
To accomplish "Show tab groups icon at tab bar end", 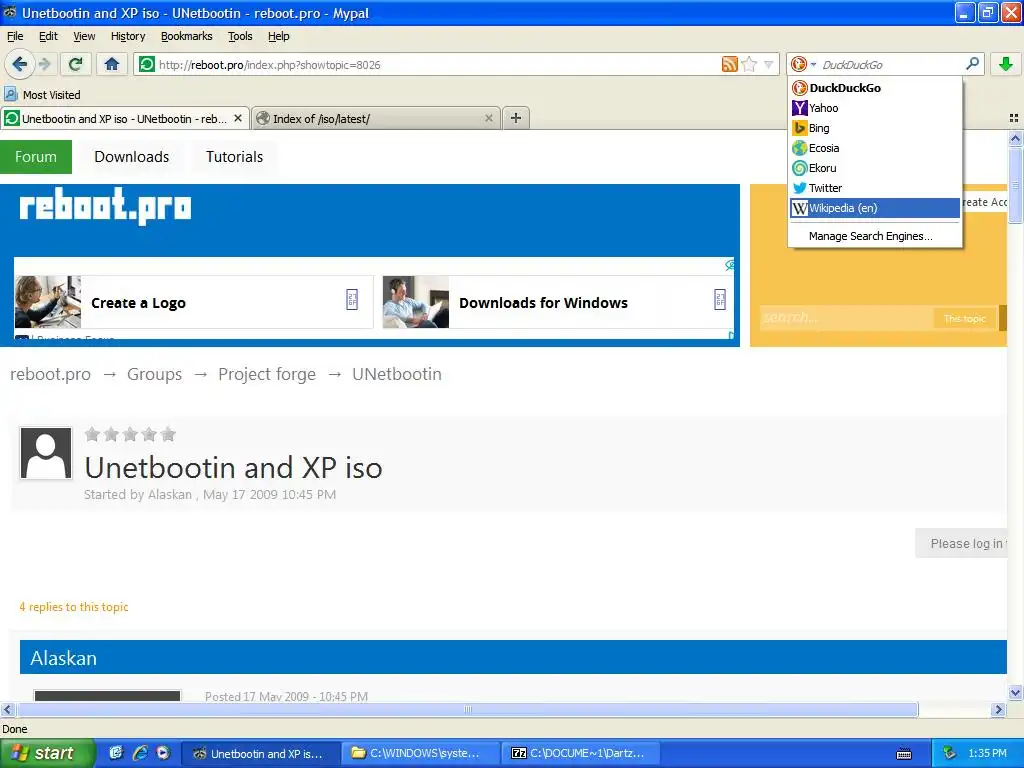I will tap(1014, 118).
